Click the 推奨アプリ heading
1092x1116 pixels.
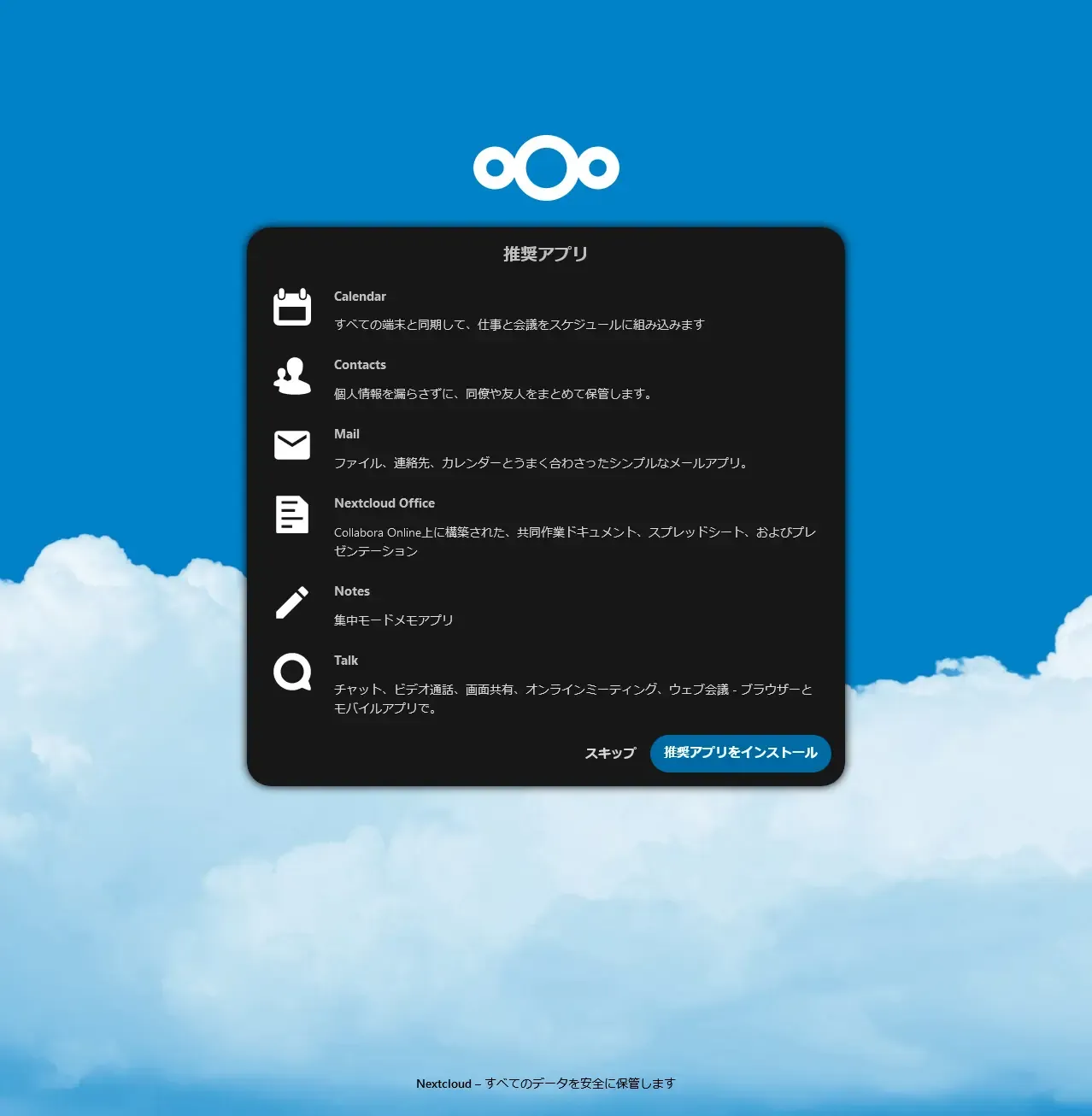[545, 254]
